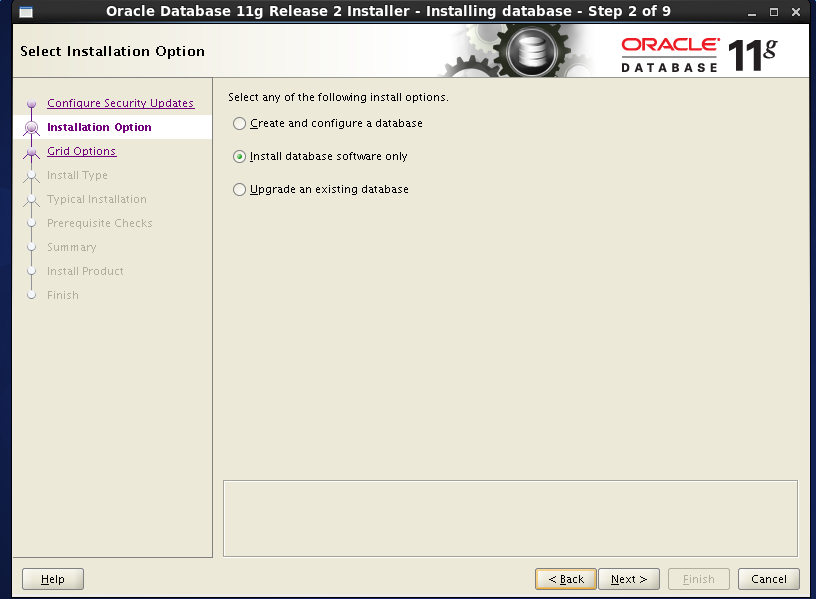The image size is (816, 599).
Task: Click the Oracle Database 11g logo
Action: click(x=698, y=54)
